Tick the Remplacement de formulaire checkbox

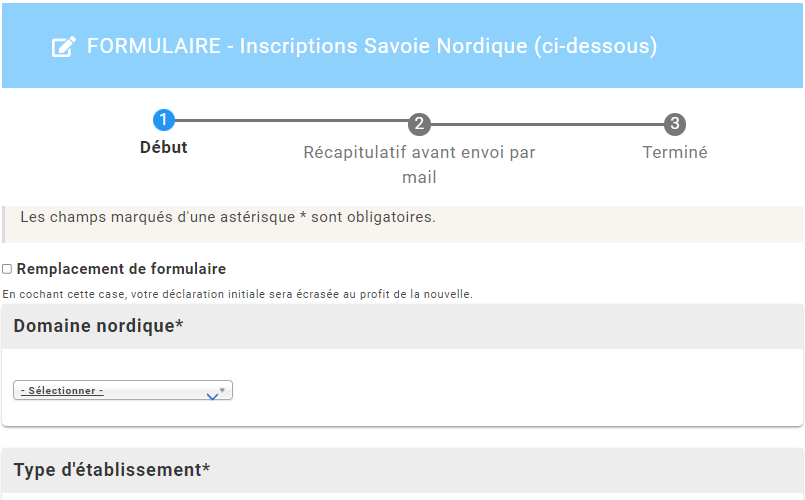coord(7,269)
